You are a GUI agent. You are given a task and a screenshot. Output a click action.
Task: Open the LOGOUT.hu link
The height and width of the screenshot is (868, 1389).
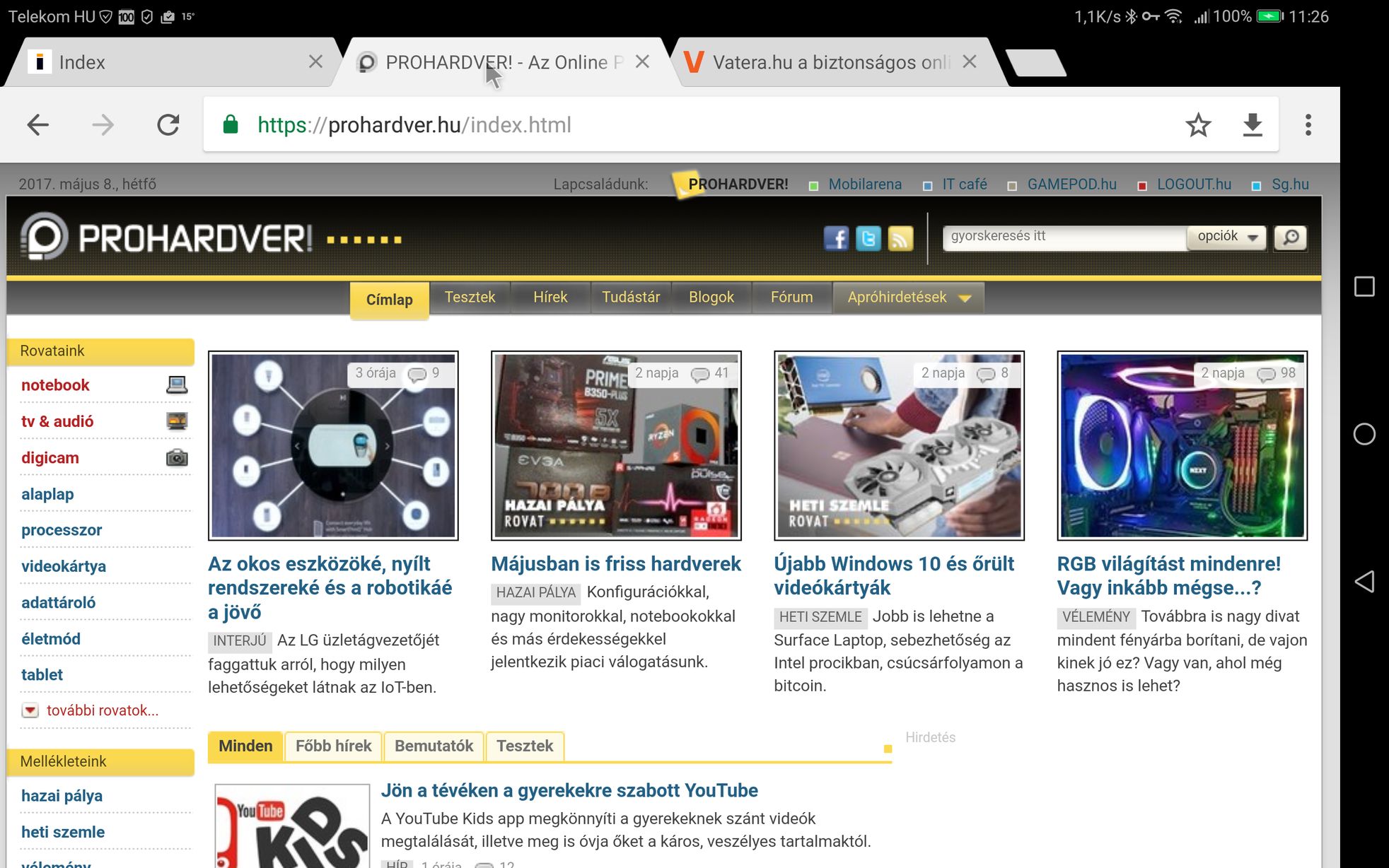(1194, 184)
